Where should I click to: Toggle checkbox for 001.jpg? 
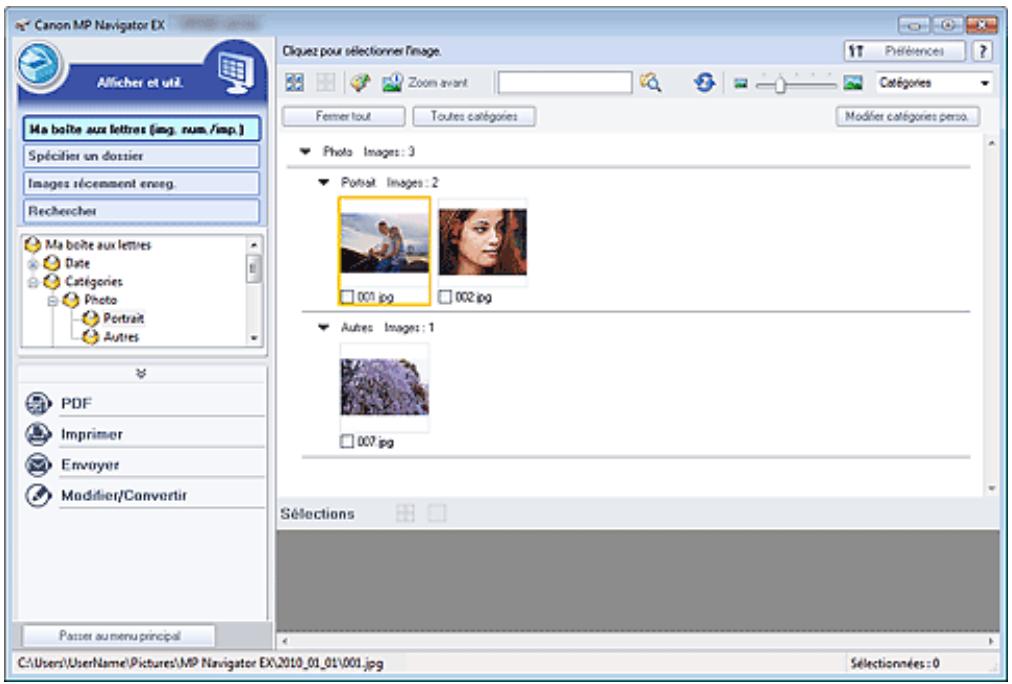[x=347, y=297]
